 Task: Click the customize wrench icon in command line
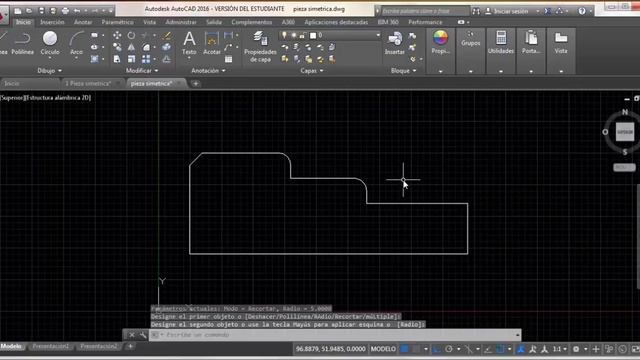pyautogui.click(x=143, y=335)
